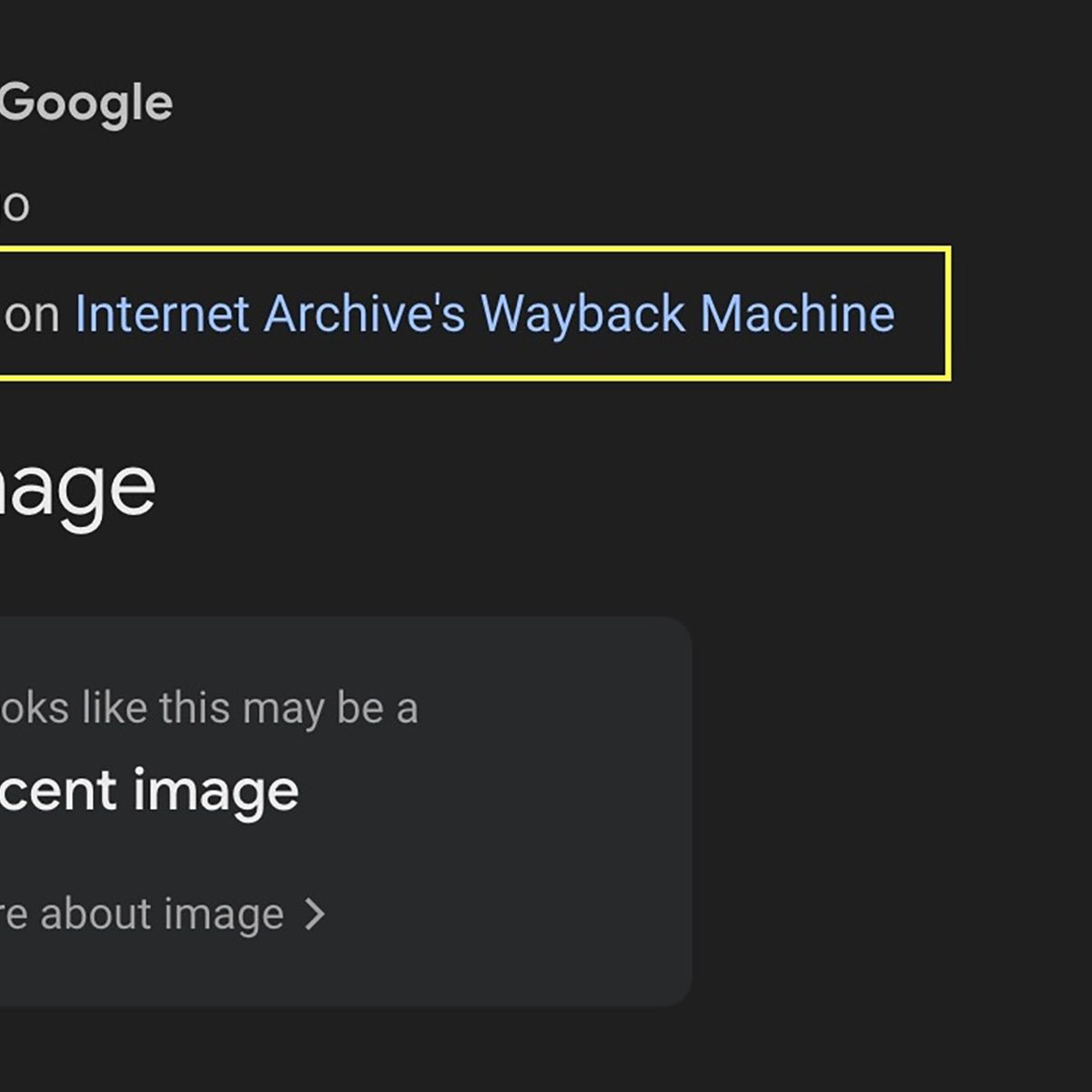Click the word 'this' in the card caption
The image size is (1092, 1092).
[x=194, y=708]
